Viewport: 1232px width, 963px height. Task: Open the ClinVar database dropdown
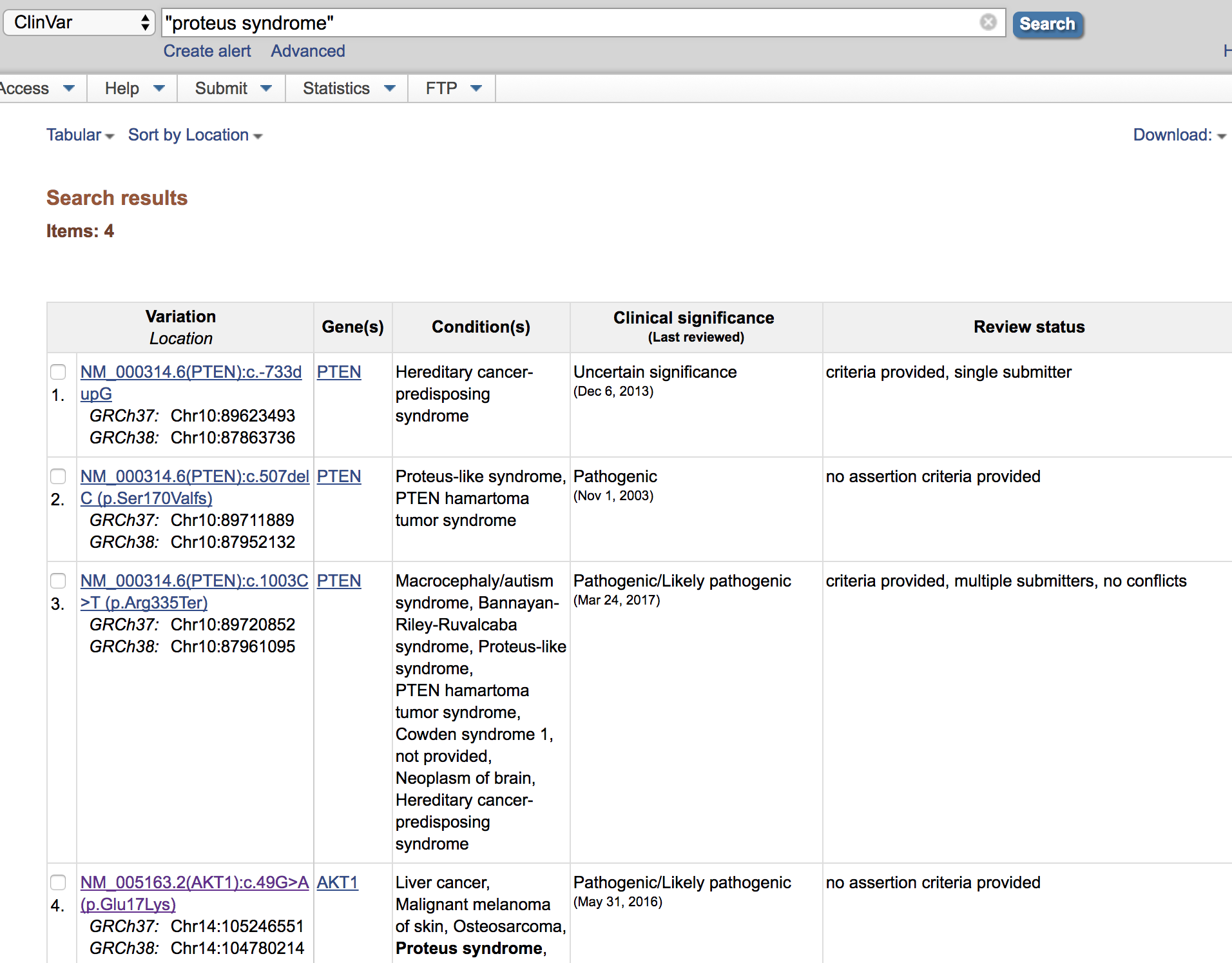point(79,23)
